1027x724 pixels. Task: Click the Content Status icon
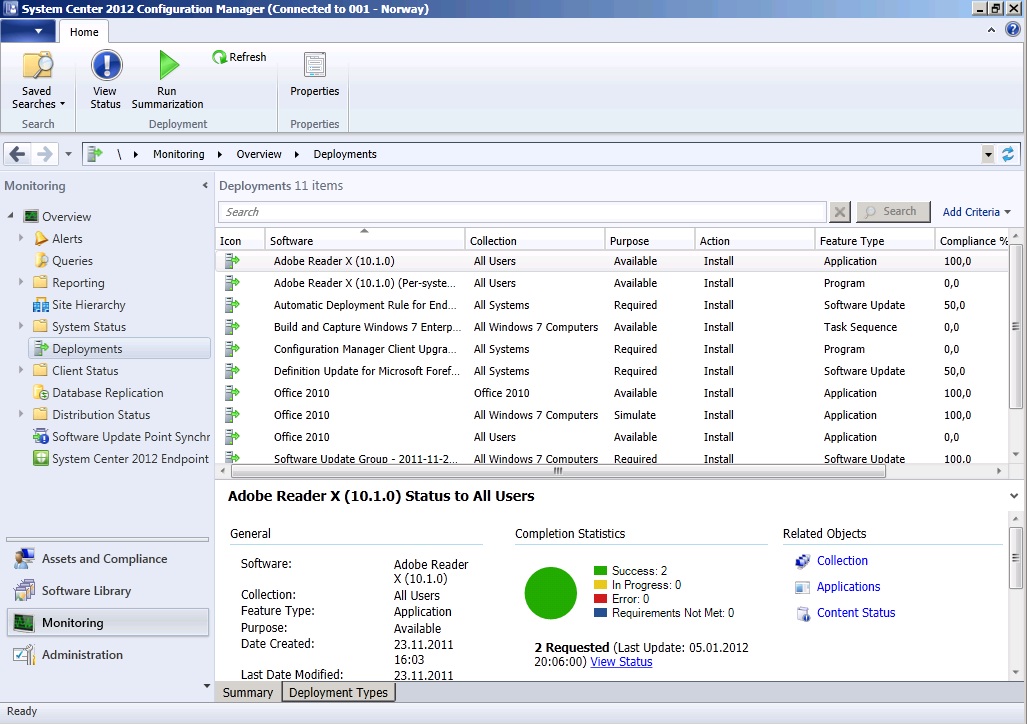[802, 613]
